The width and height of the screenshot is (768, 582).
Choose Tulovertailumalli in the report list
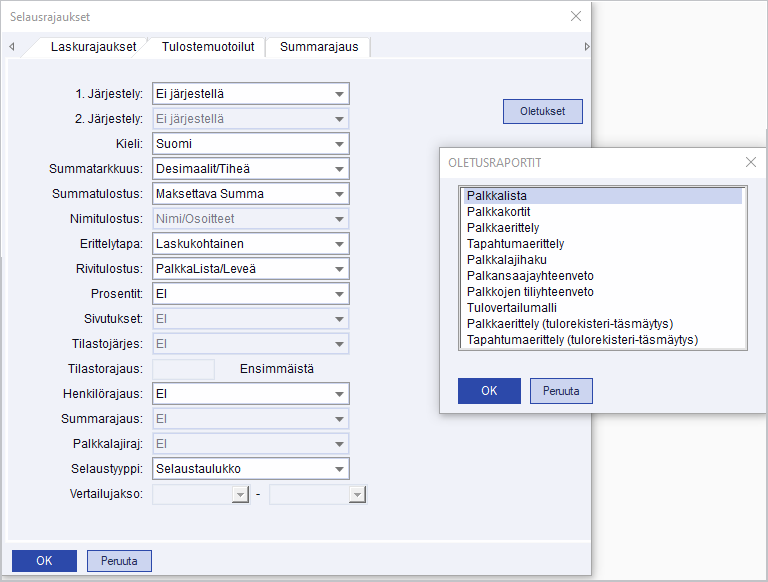pos(511,308)
